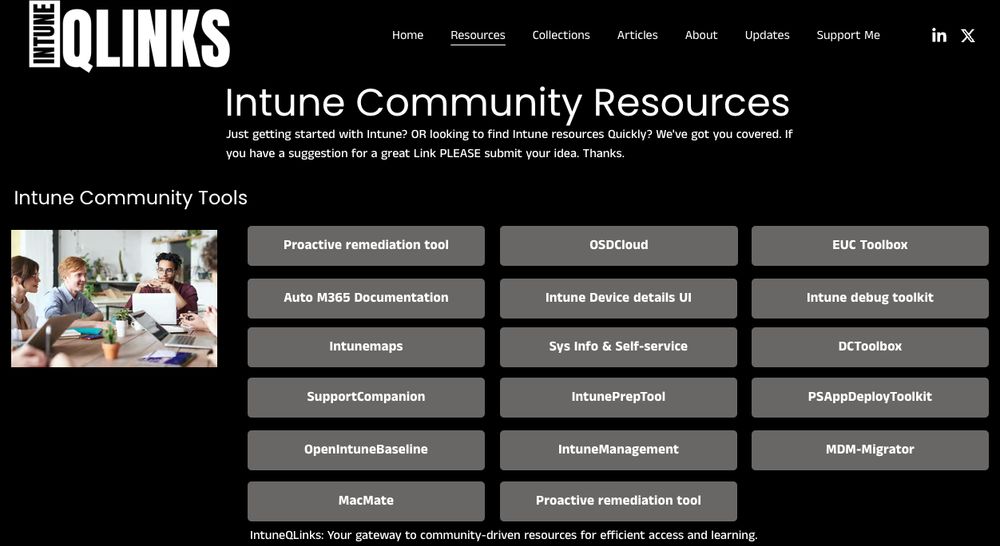This screenshot has height=546, width=1000.
Task: Click the OpenIntuneBaseline button
Action: pyautogui.click(x=366, y=450)
